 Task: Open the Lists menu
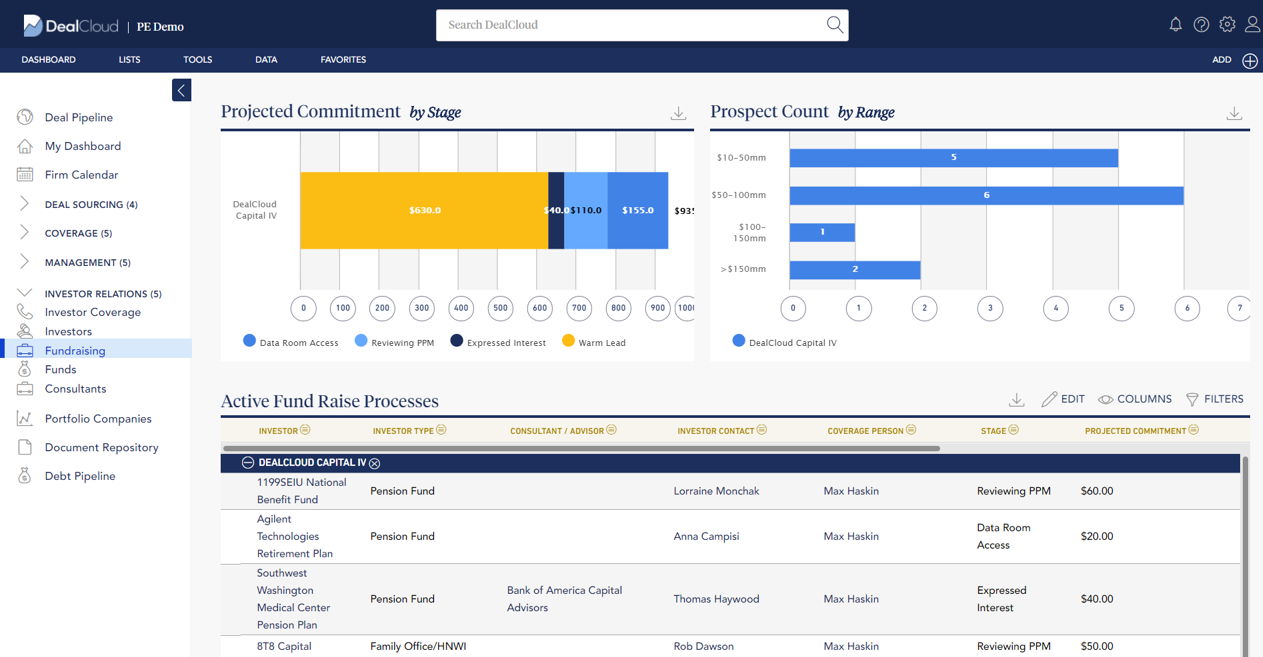click(x=129, y=60)
